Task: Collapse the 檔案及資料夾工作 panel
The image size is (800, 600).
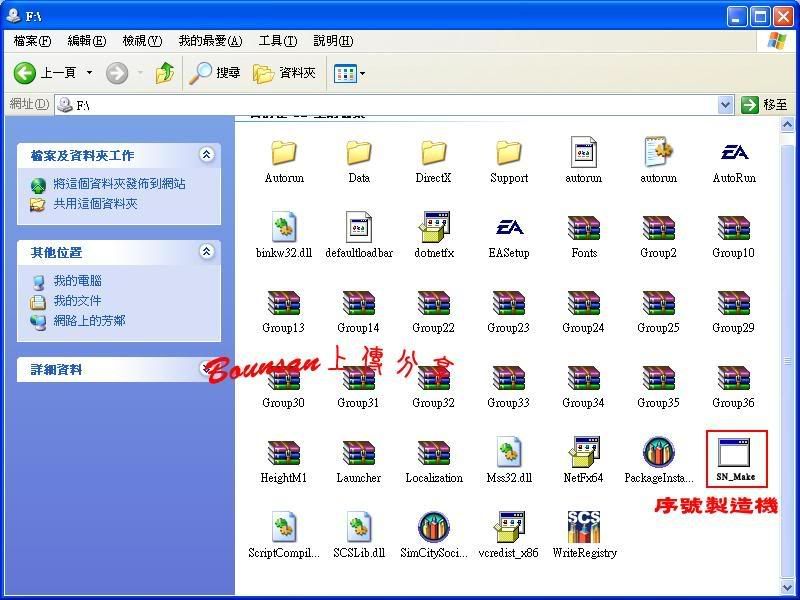Action: 207,155
